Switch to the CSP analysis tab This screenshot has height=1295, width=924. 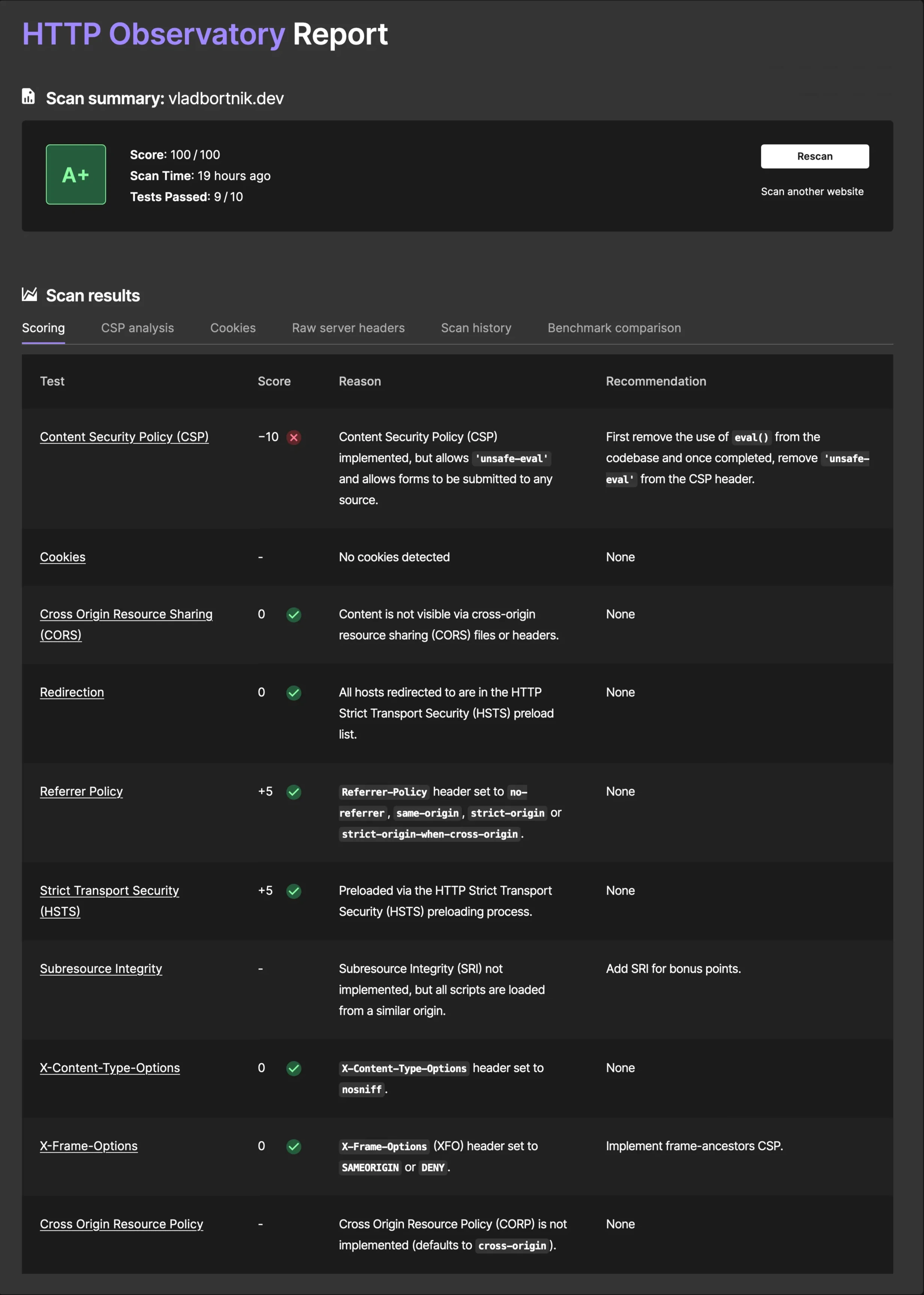(137, 328)
